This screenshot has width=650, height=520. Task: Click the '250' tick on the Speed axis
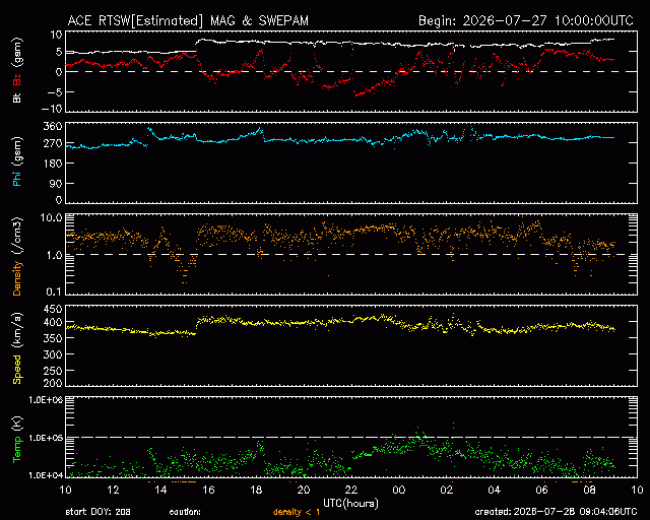tap(53, 371)
